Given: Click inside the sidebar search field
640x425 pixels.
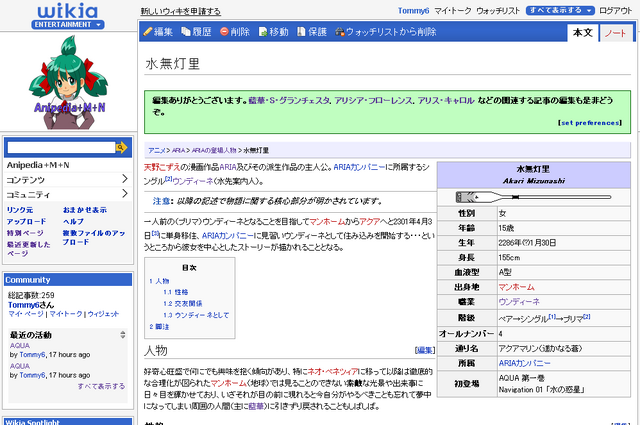Looking at the screenshot, I should [61, 147].
